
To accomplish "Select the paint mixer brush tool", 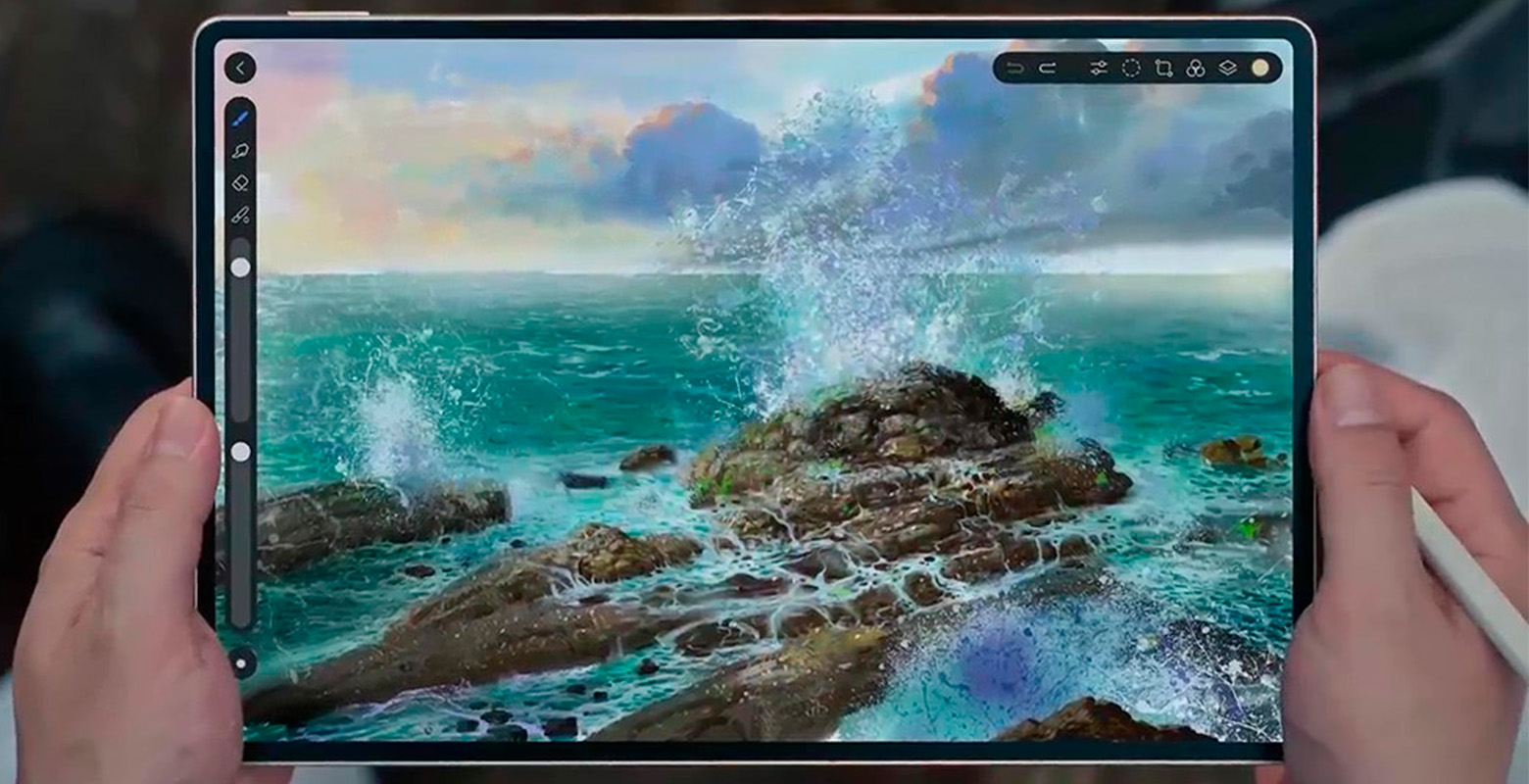I will pyautogui.click(x=240, y=215).
